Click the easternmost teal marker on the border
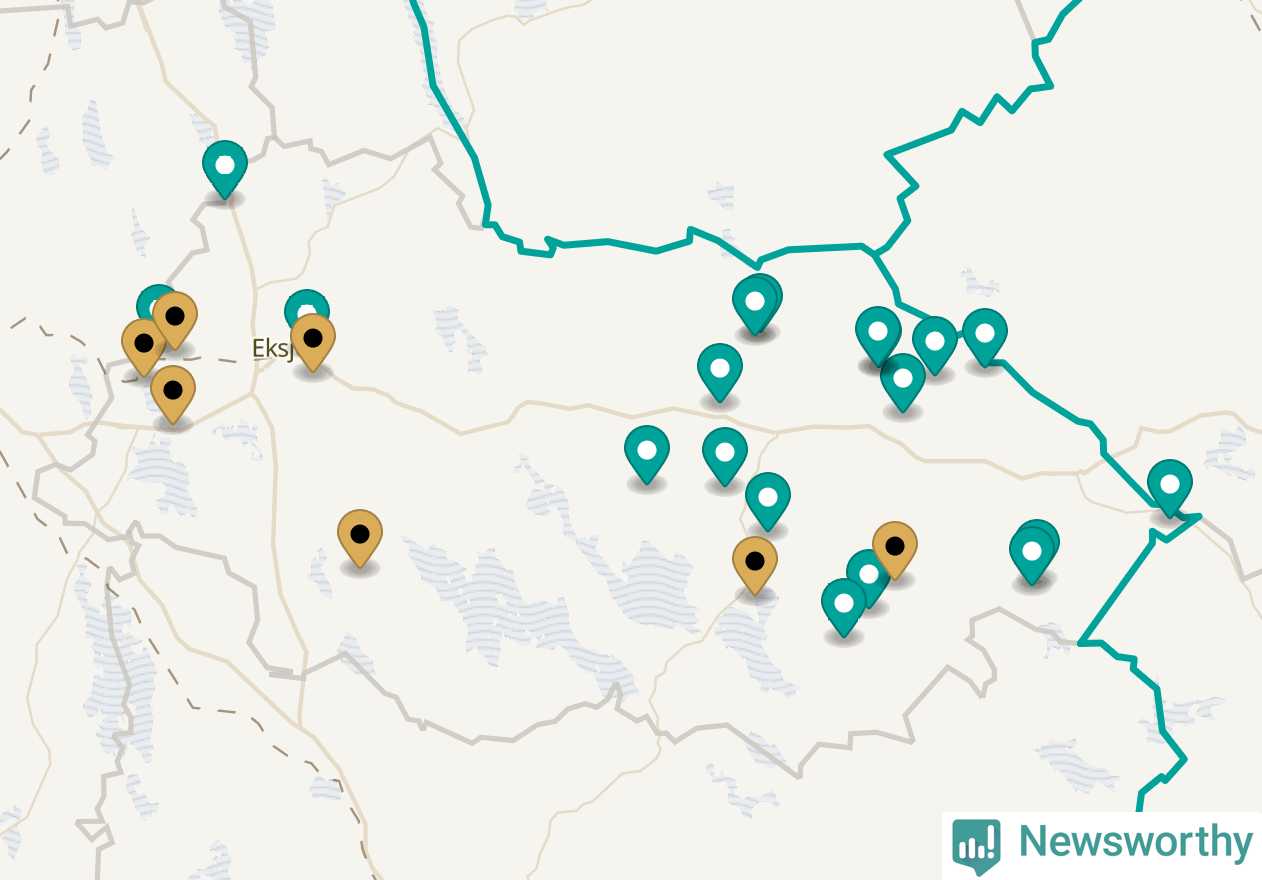Image resolution: width=1262 pixels, height=880 pixels. point(1170,487)
